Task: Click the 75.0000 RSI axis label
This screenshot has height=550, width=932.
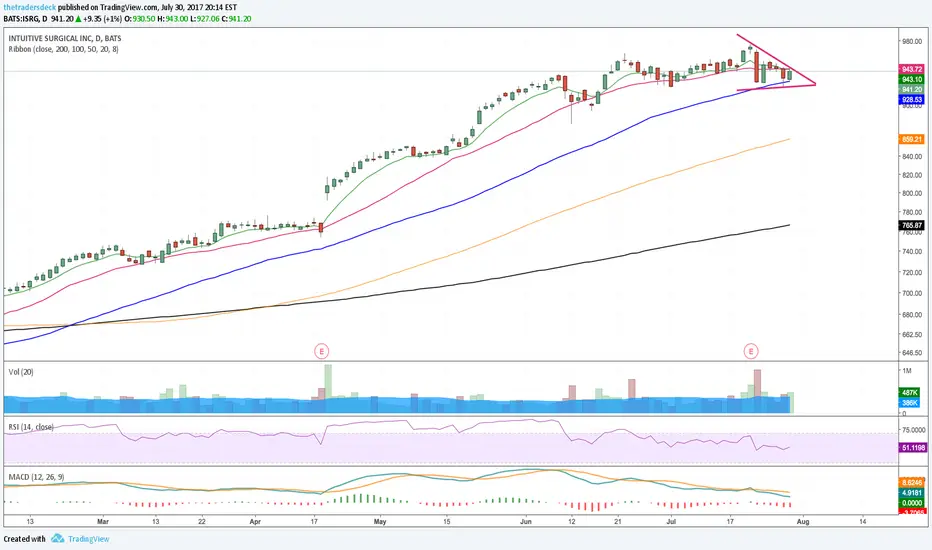Action: (914, 430)
